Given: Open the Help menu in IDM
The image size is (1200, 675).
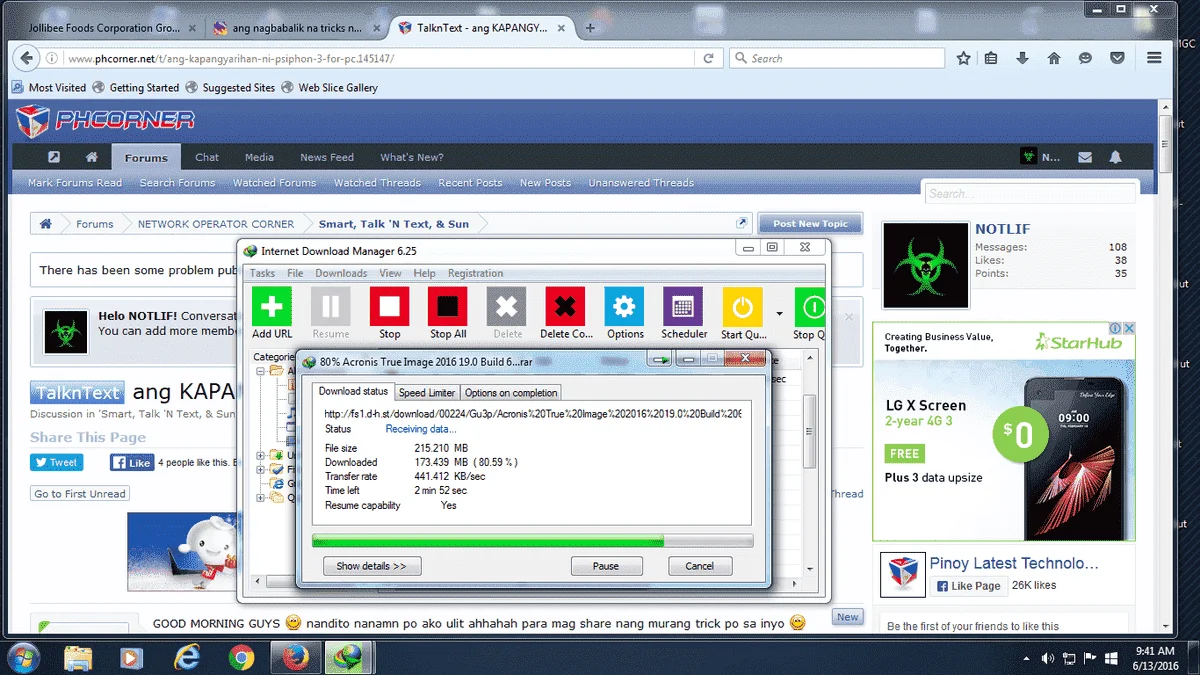Looking at the screenshot, I should 424,273.
